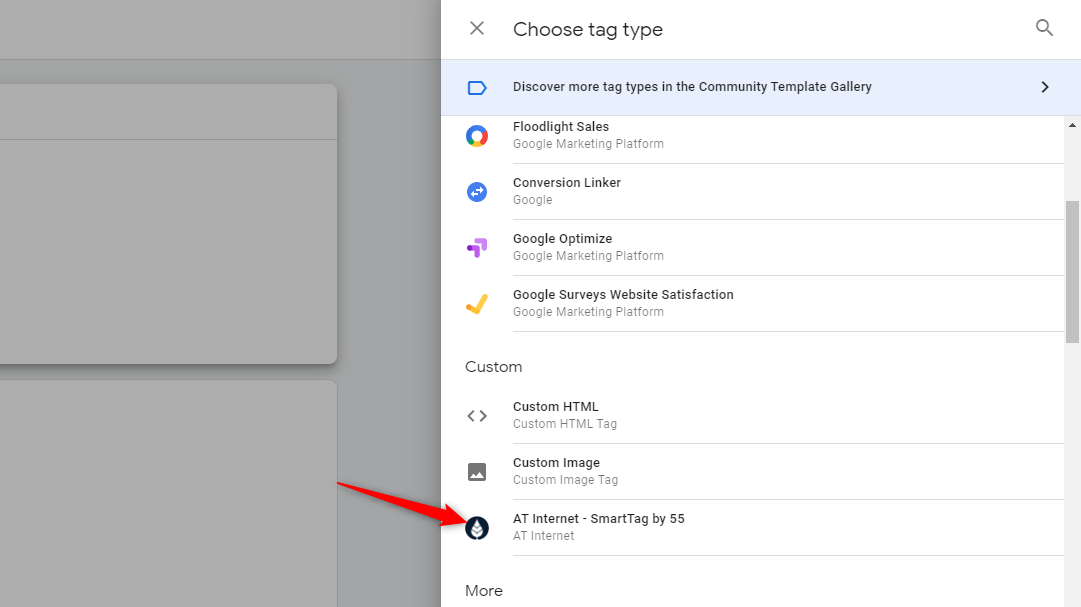The width and height of the screenshot is (1081, 607).
Task: Click the purple Google Optimize icon
Action: 477,248
